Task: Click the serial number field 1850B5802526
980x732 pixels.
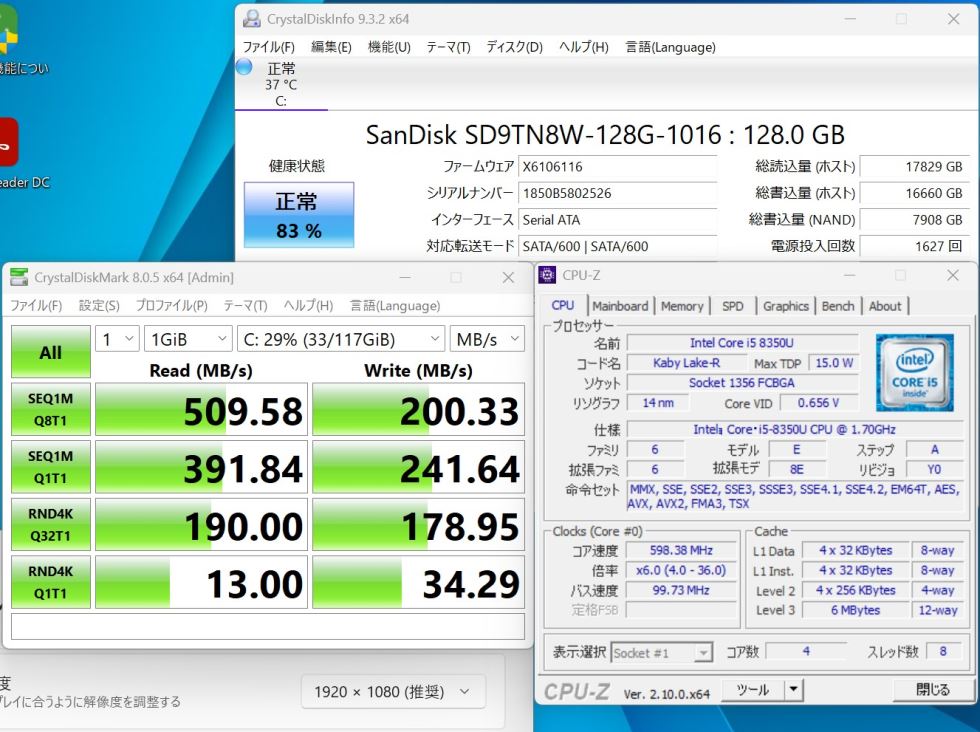Action: 618,193
